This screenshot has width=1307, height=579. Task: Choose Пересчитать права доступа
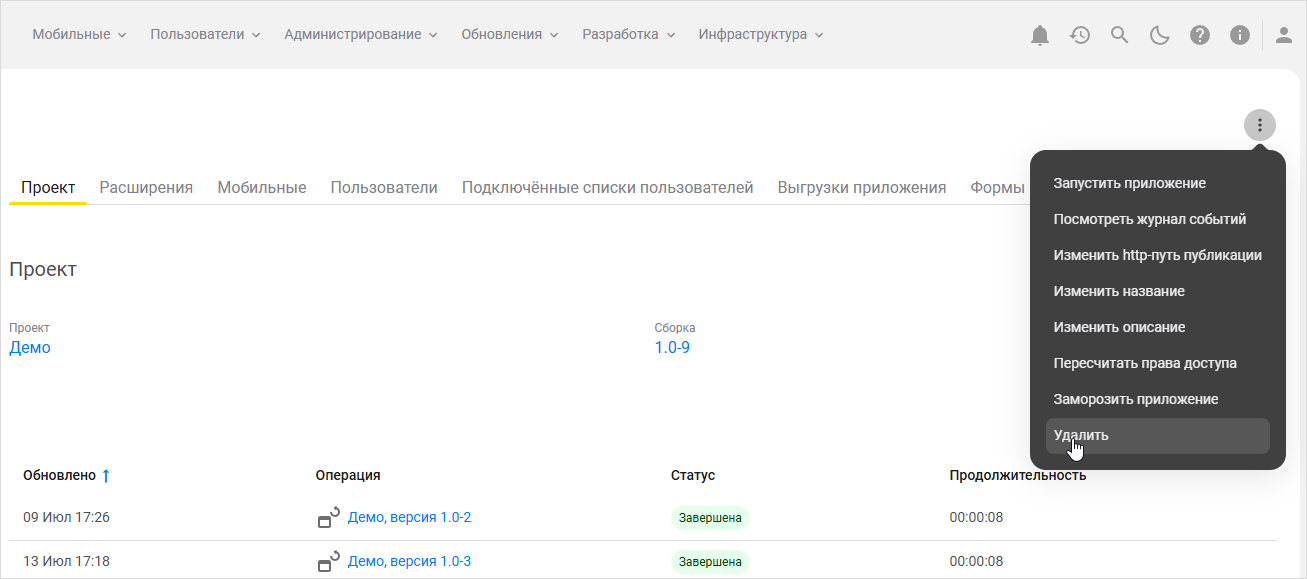tap(1158, 364)
